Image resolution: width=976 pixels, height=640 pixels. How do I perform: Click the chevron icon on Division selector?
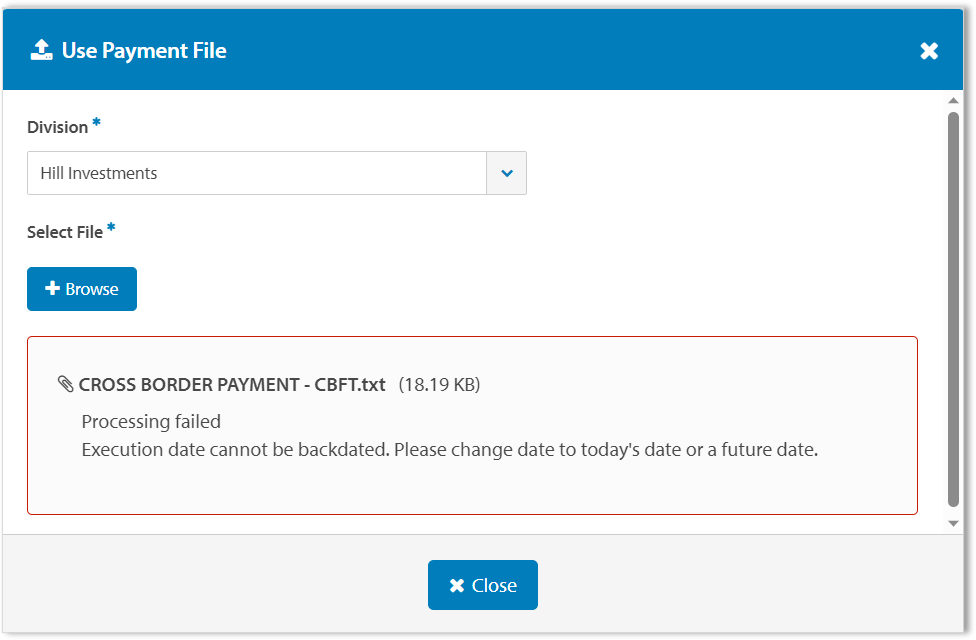click(506, 173)
